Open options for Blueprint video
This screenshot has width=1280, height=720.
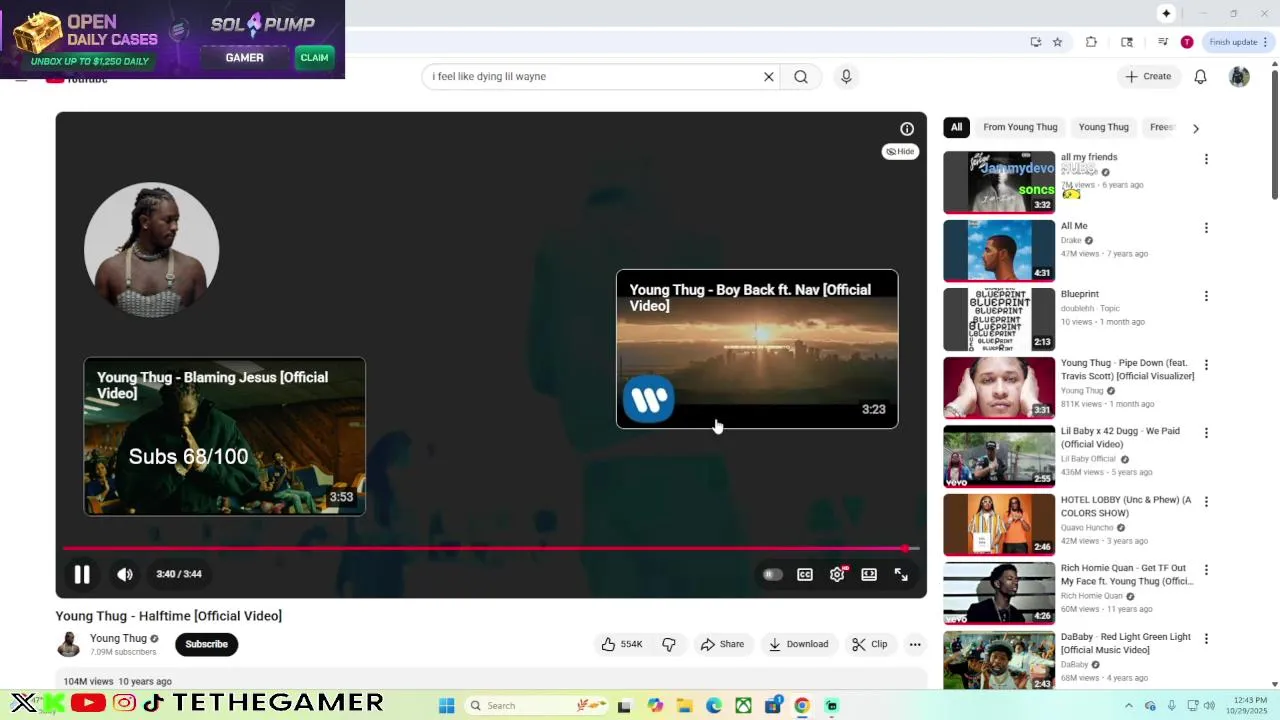(x=1206, y=296)
